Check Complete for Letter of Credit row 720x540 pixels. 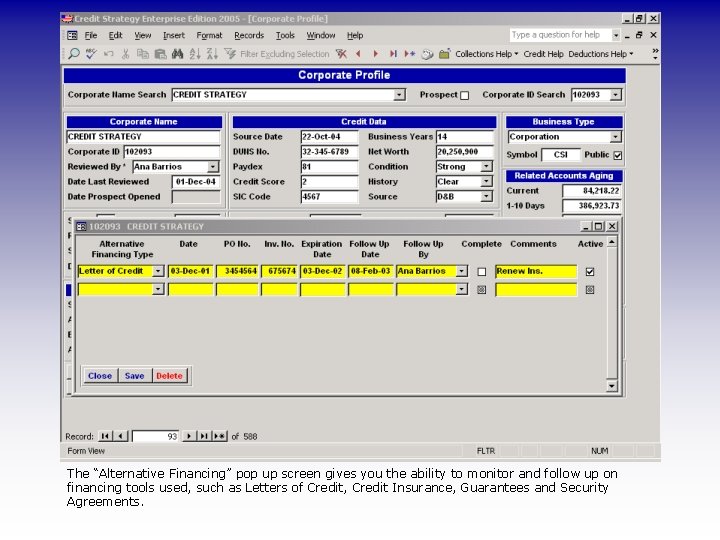(481, 272)
